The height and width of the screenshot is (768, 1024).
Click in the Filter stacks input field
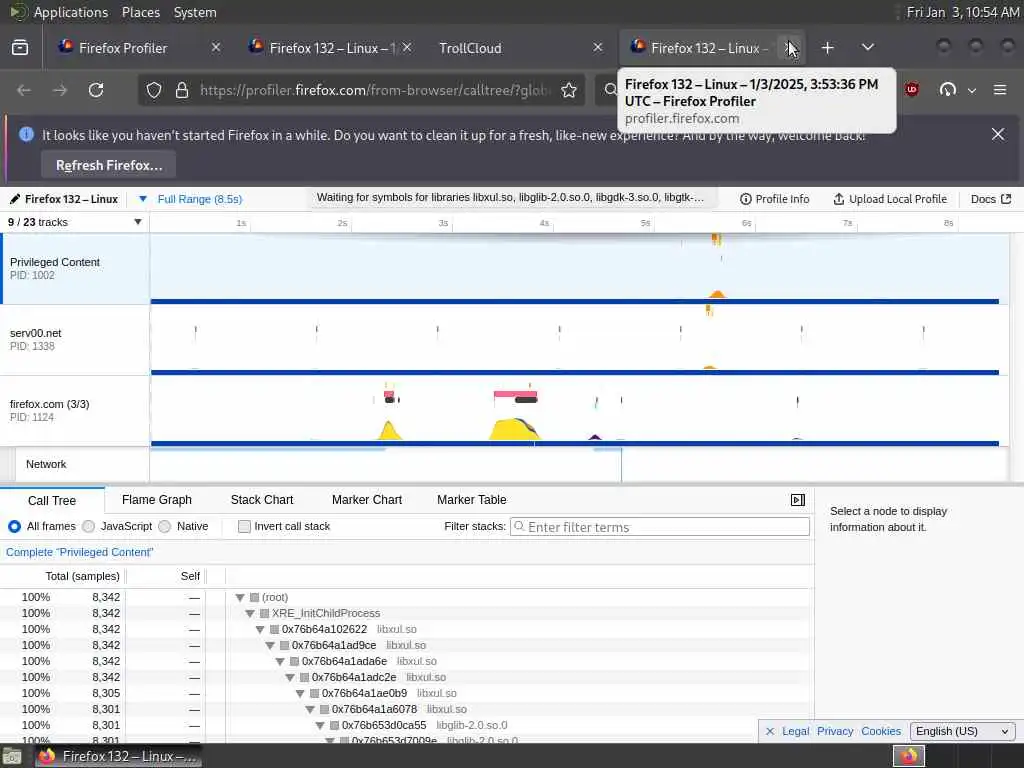[x=660, y=526]
